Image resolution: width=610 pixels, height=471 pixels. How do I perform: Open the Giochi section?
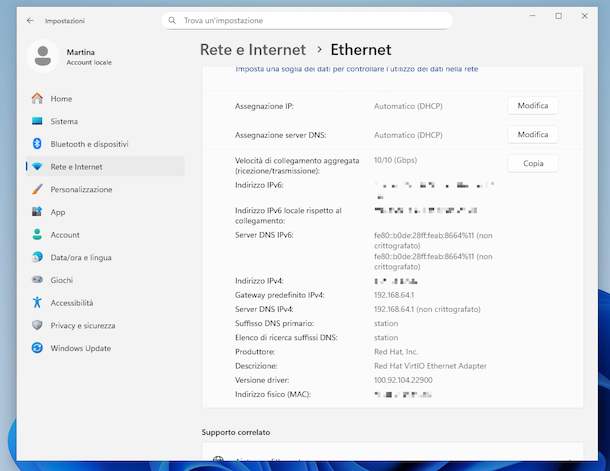coord(105,280)
